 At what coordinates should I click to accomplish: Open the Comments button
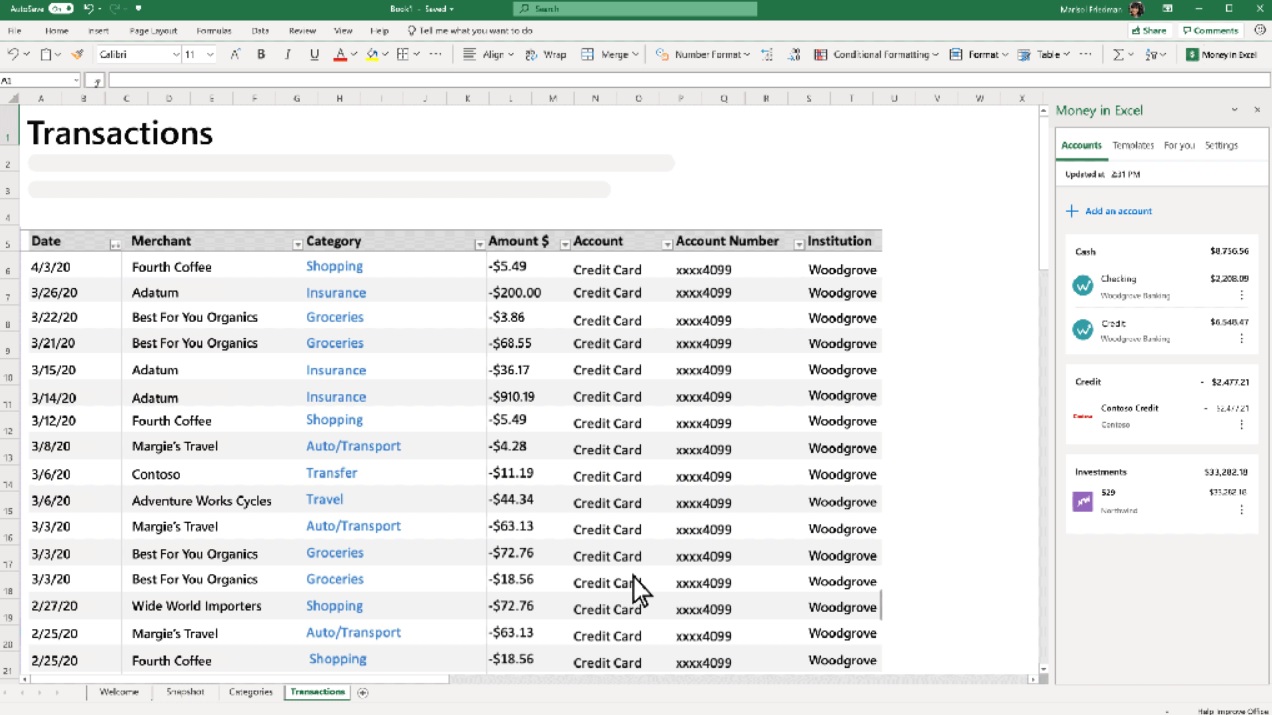point(1210,31)
